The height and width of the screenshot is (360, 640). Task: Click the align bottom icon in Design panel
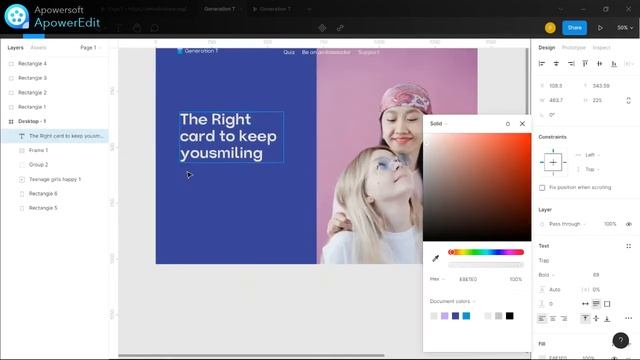(x=614, y=64)
